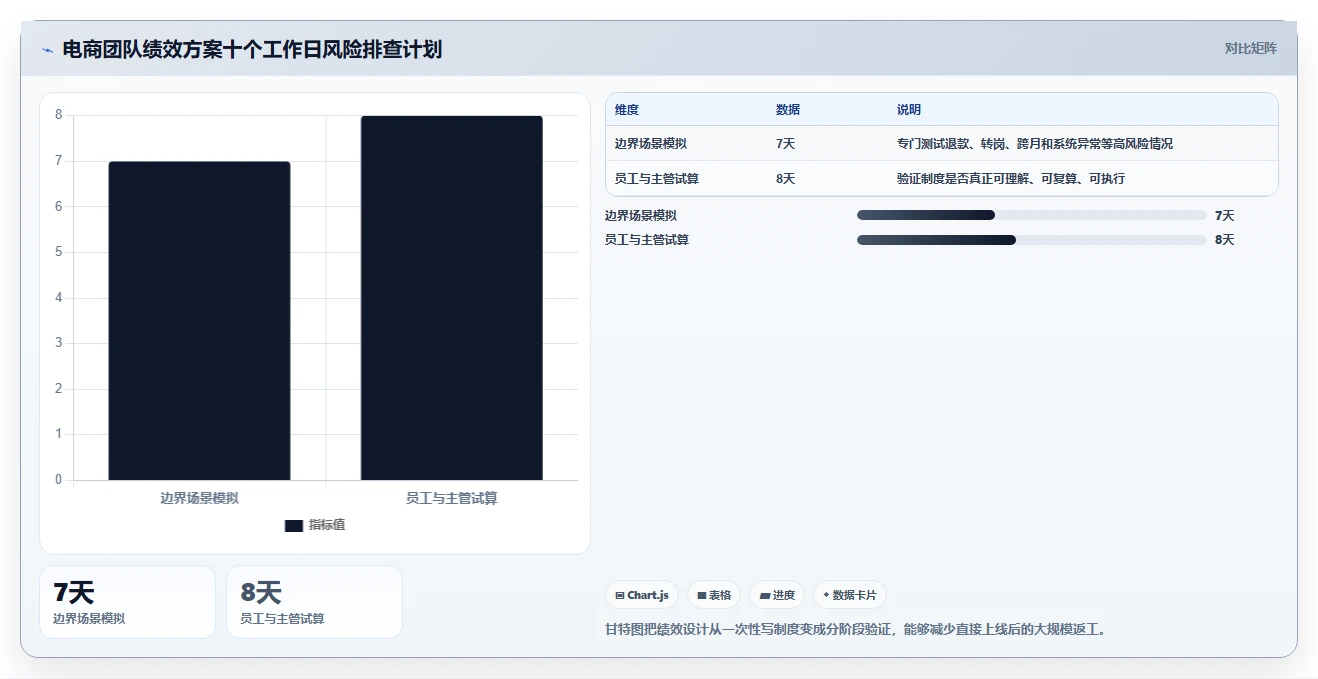The image size is (1318, 679).
Task: Open the 7天 边界场景模拟 data card
Action: click(x=127, y=602)
